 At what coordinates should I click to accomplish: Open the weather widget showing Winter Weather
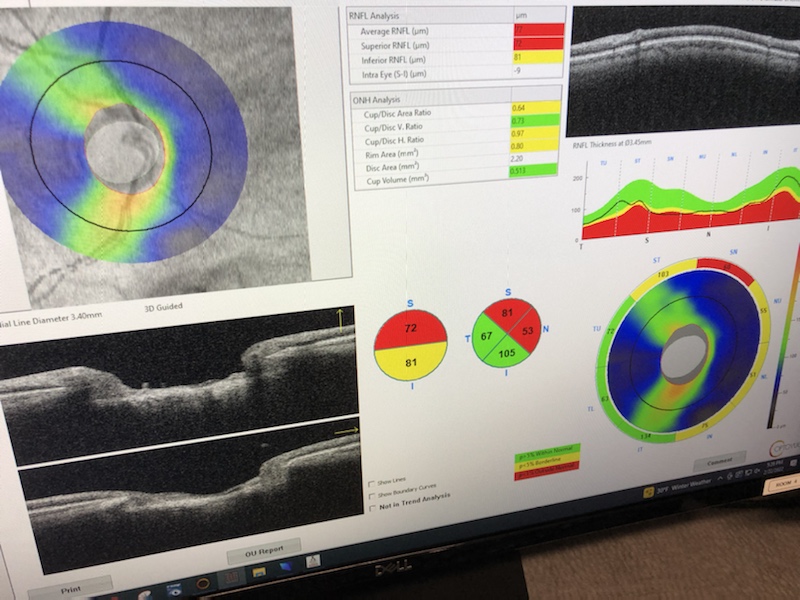point(678,488)
